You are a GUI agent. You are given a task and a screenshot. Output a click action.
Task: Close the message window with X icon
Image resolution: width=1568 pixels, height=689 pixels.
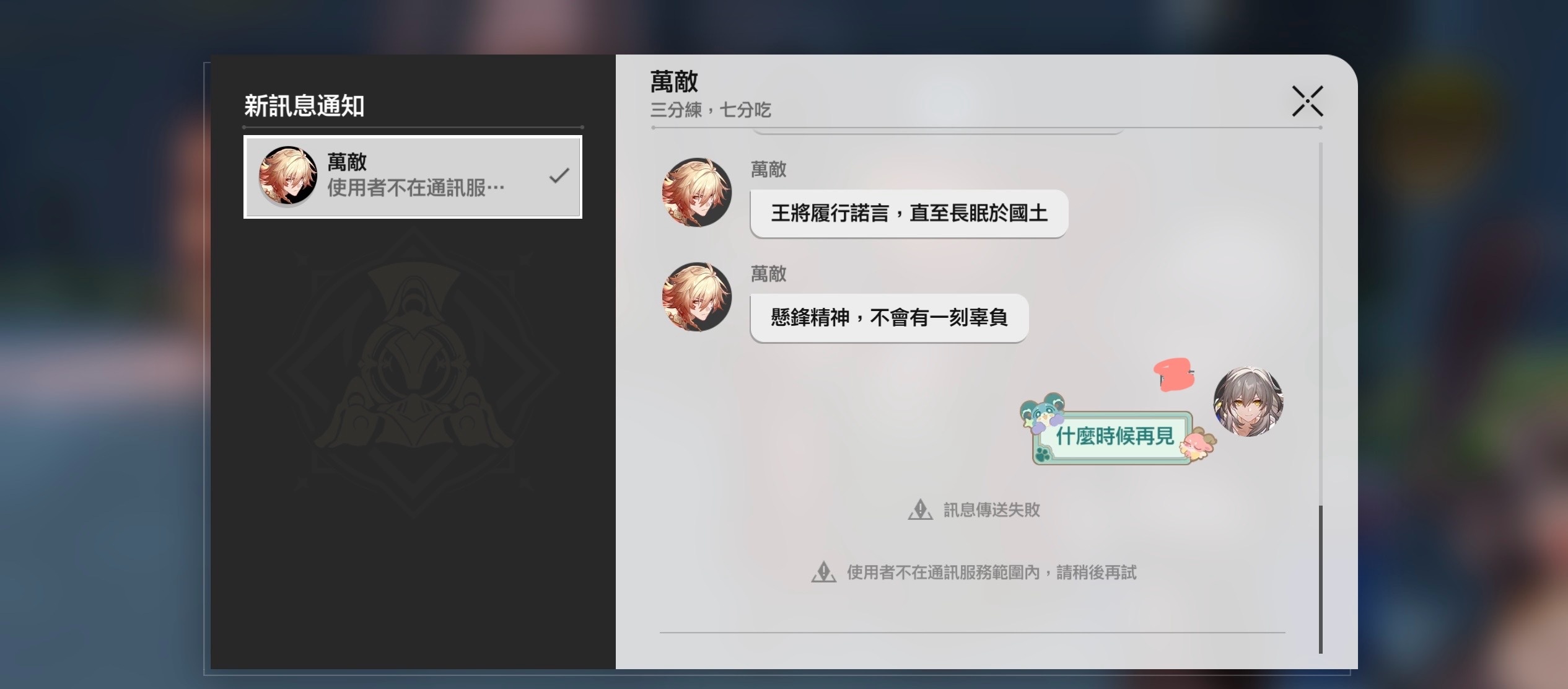tap(1307, 101)
